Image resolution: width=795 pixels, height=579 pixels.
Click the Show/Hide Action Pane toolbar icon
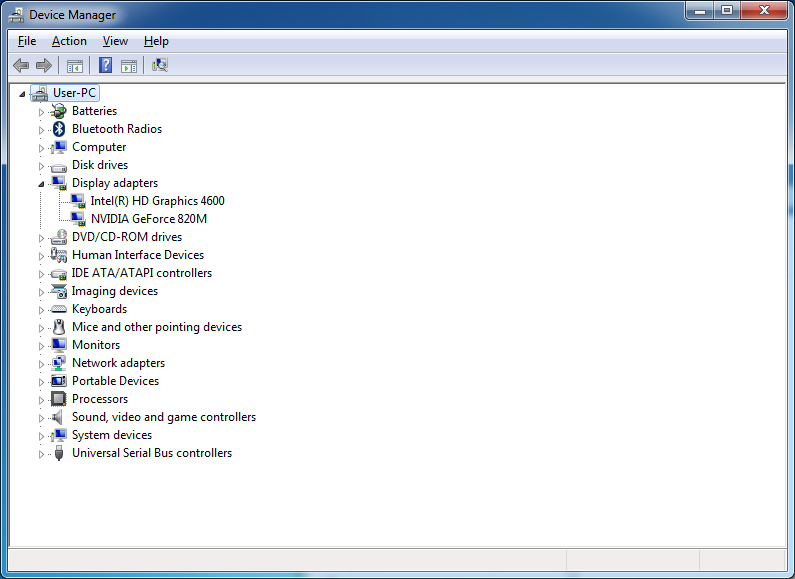[129, 66]
